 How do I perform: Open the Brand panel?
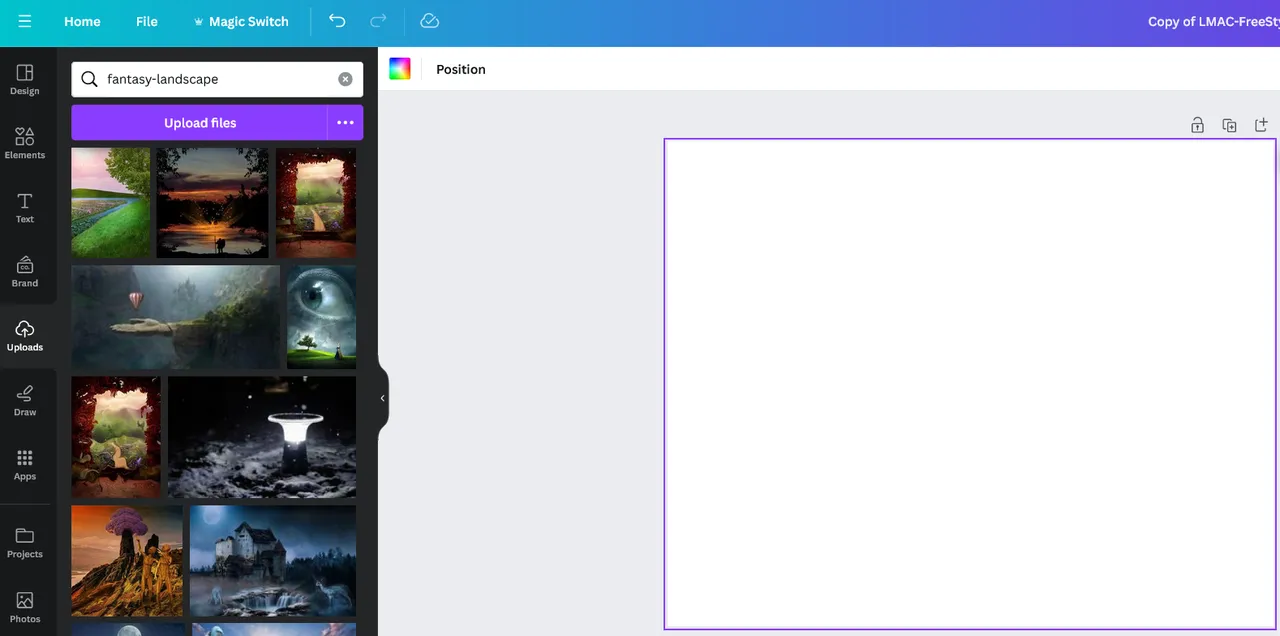coord(25,271)
